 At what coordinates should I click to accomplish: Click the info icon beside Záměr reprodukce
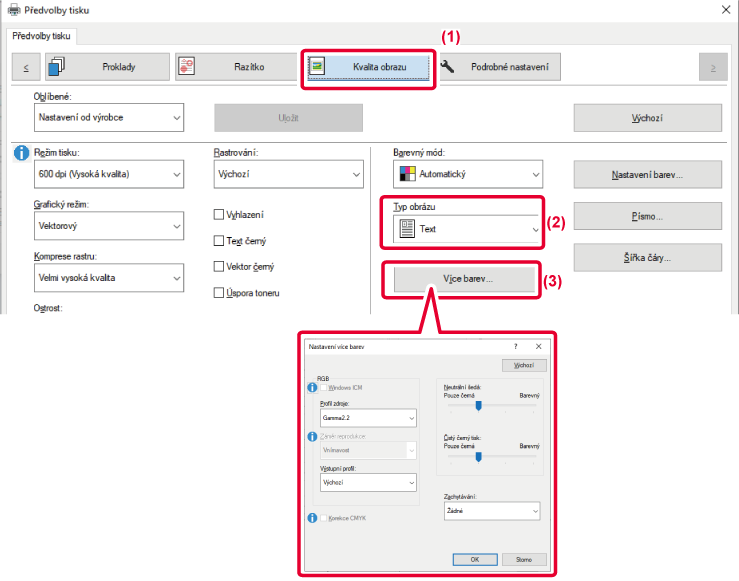(313, 435)
